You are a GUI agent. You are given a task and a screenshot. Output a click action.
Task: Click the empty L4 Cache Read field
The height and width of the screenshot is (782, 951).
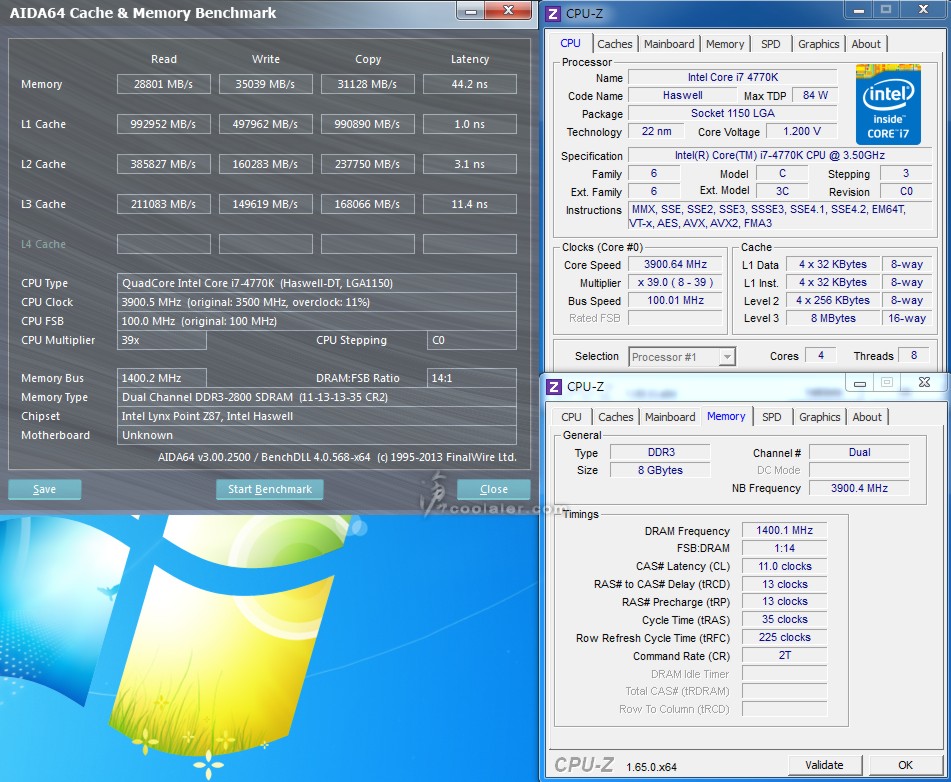click(164, 244)
